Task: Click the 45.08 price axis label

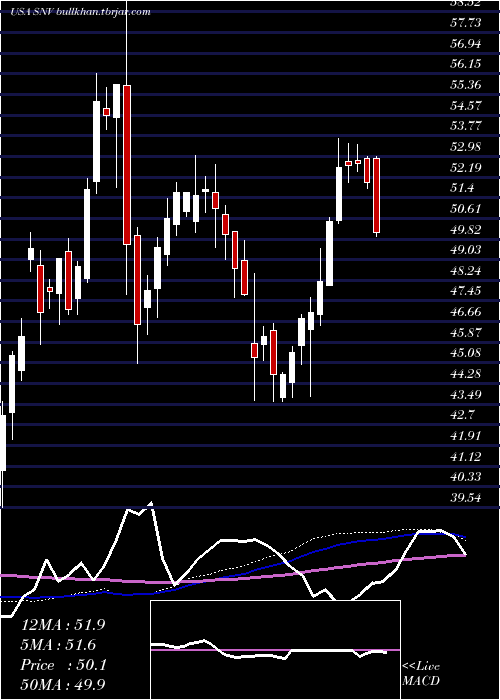Action: coord(465,354)
